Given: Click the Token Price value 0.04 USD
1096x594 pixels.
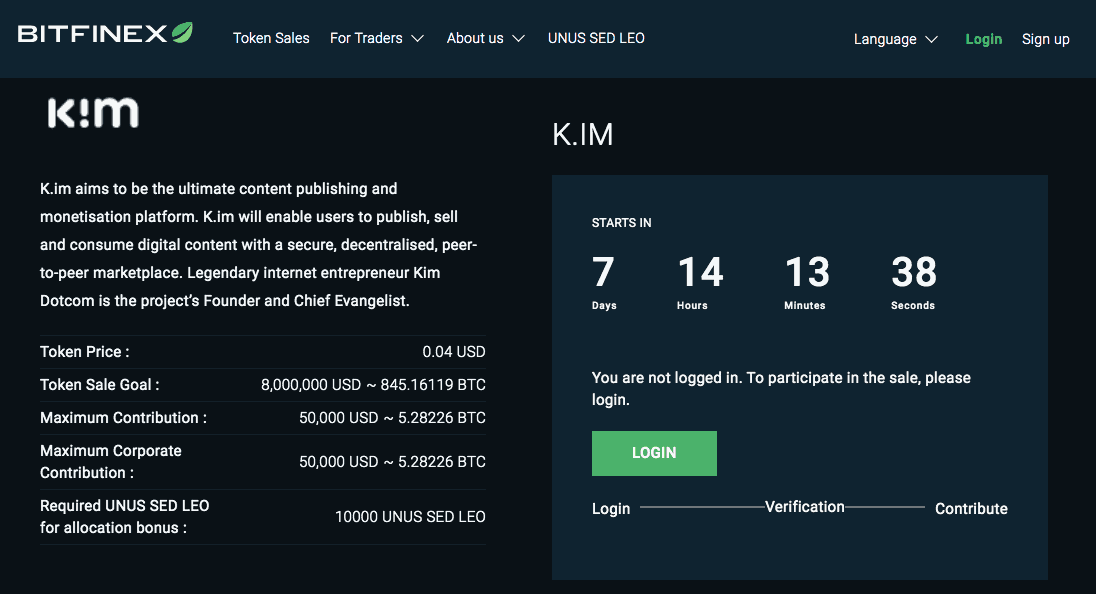Looking at the screenshot, I should (454, 352).
